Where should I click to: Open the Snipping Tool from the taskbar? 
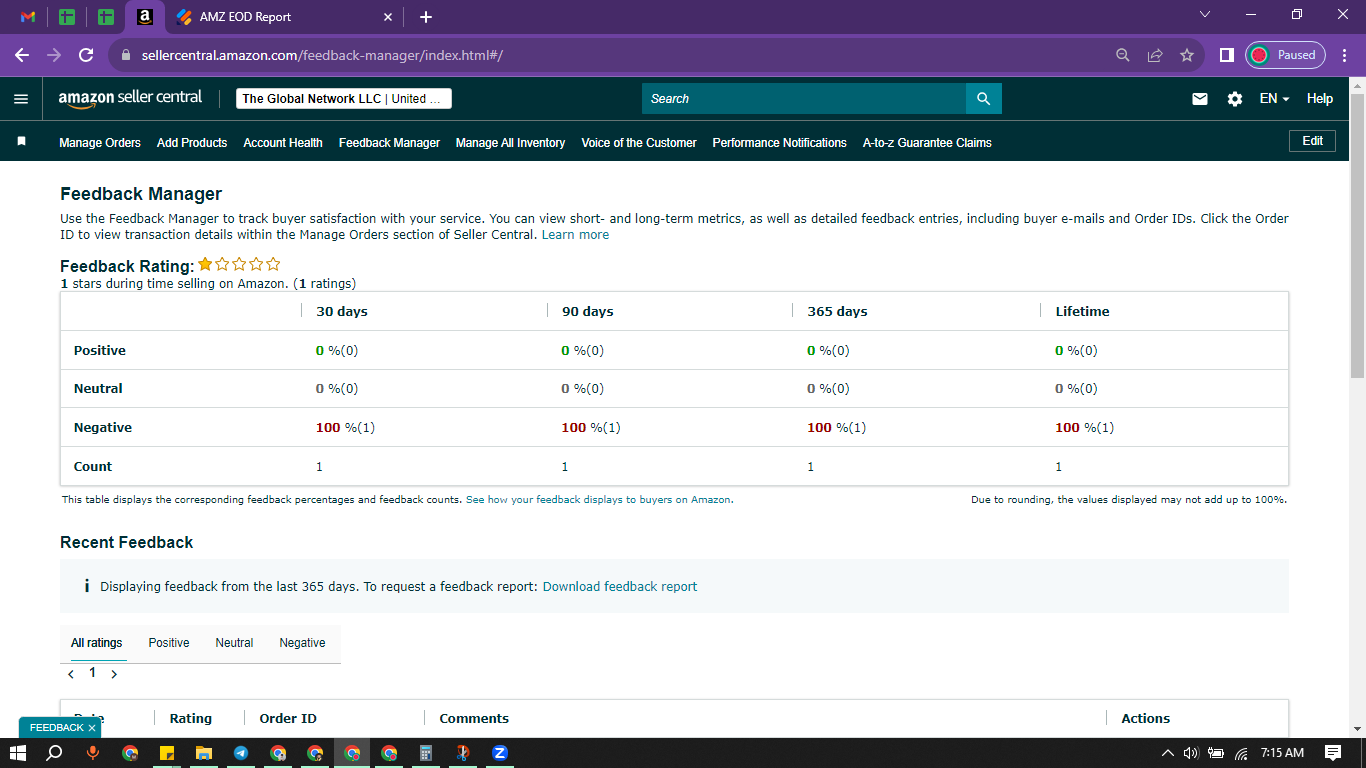pos(463,753)
